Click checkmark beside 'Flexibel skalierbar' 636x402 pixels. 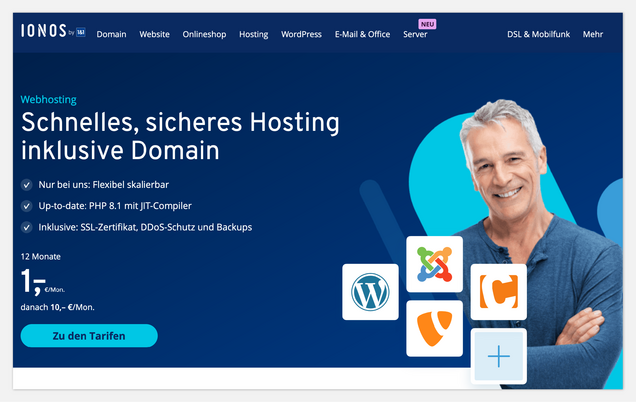pyautogui.click(x=27, y=185)
